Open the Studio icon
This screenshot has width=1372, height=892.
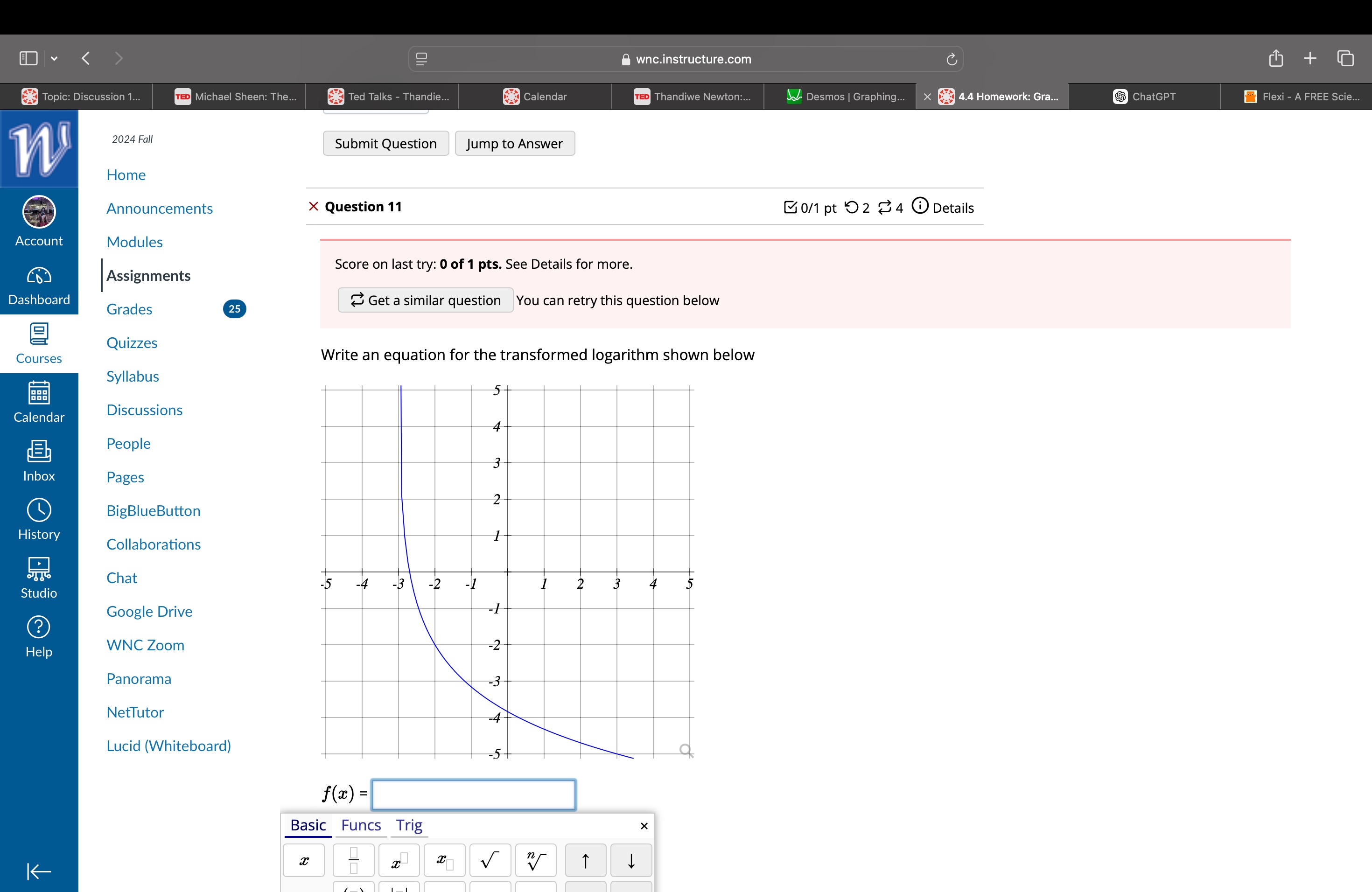tap(39, 578)
